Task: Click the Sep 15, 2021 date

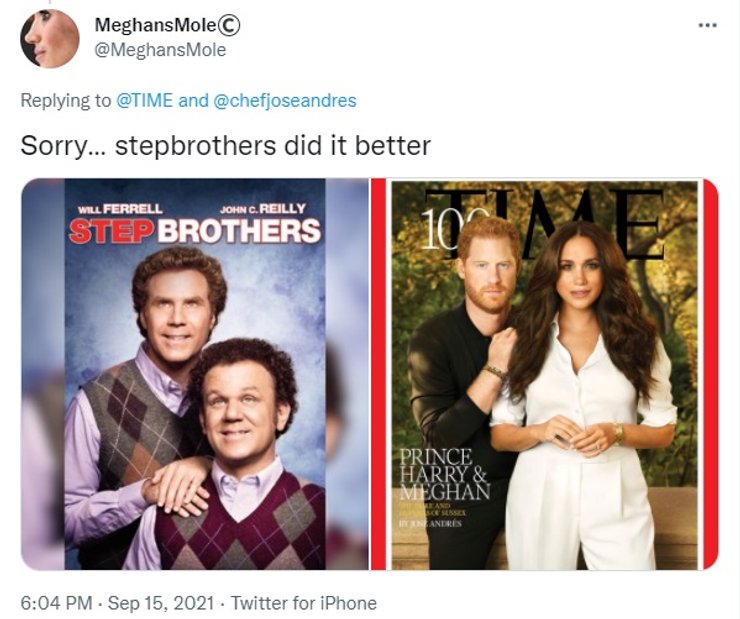Action: pyautogui.click(x=161, y=603)
